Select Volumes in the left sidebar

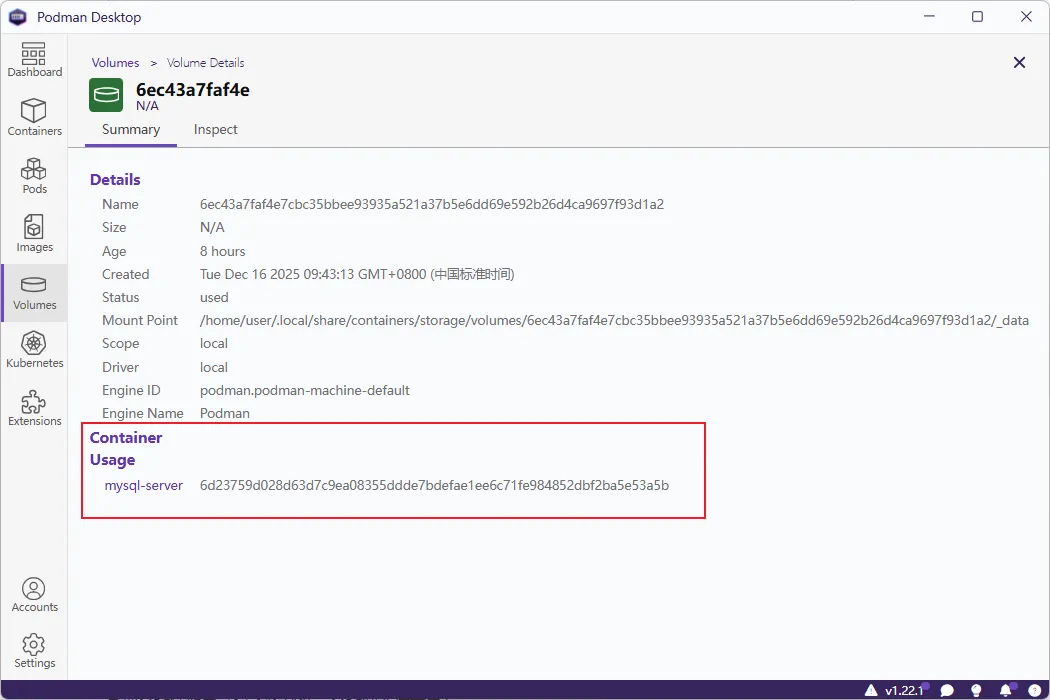pyautogui.click(x=34, y=292)
